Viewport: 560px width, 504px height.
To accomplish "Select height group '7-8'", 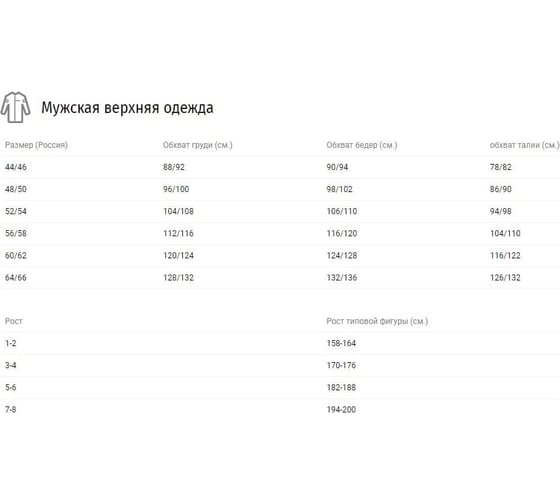I will pyautogui.click(x=11, y=410).
